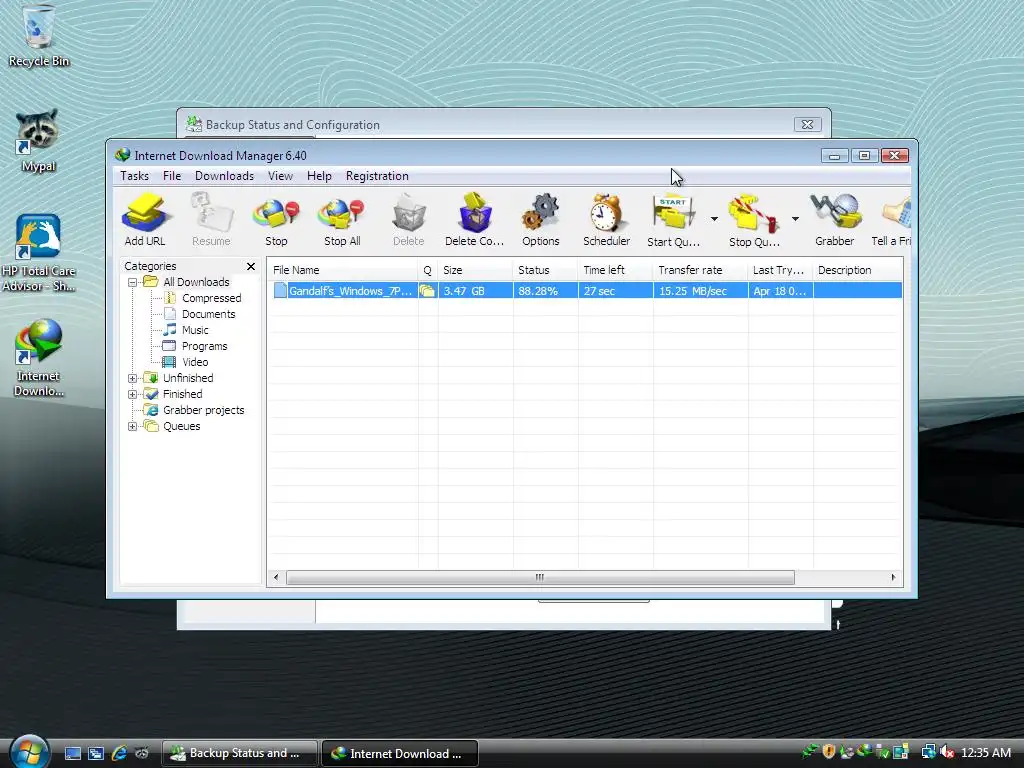Open the Stop Queue dropdown arrow
Screen dimensions: 1024x768
point(795,219)
